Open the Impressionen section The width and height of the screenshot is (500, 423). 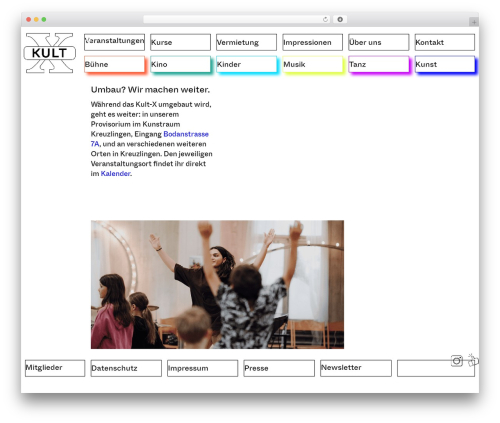[313, 42]
